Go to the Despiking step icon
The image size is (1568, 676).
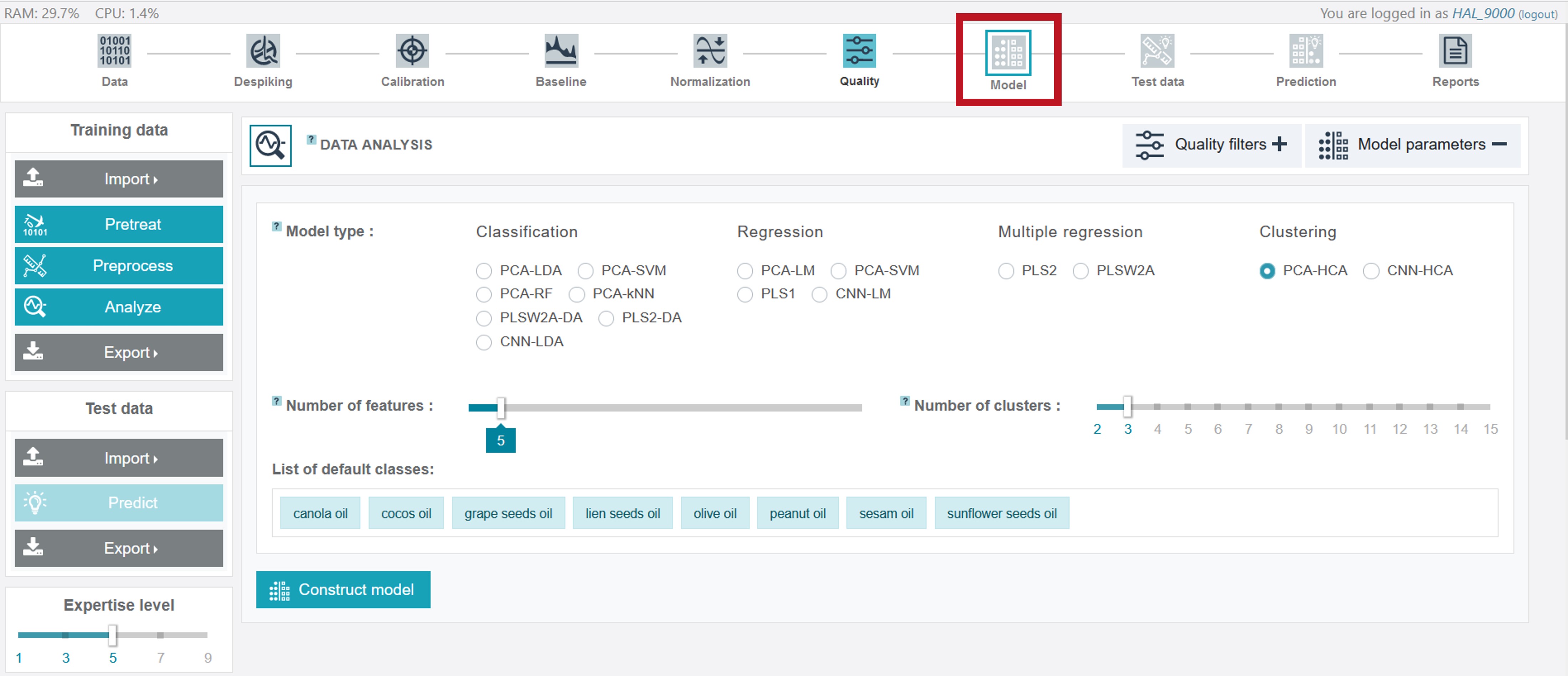263,51
